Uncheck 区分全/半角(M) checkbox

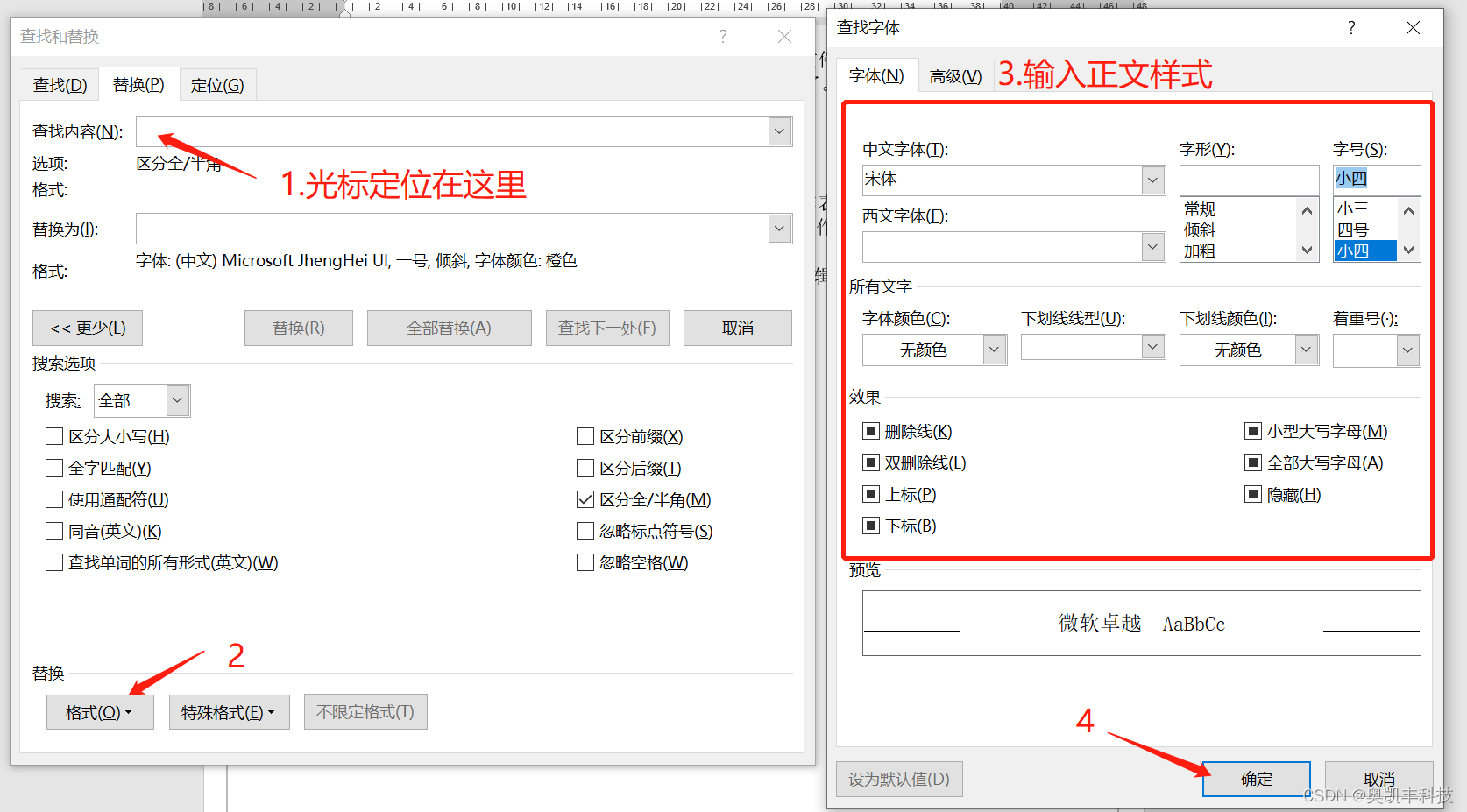point(585,499)
